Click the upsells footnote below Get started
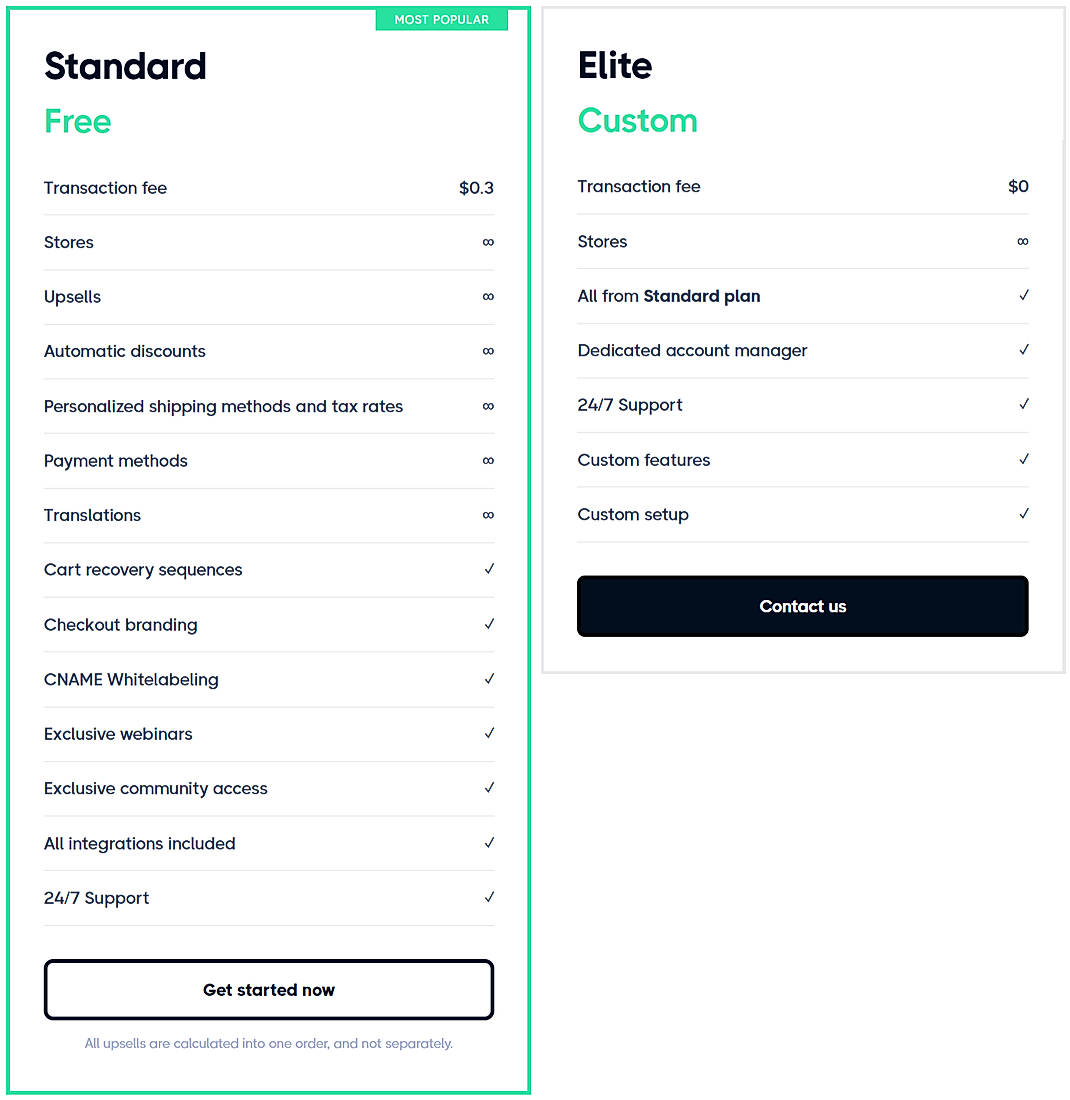Image resolution: width=1070 pixels, height=1100 pixels. tap(268, 1043)
